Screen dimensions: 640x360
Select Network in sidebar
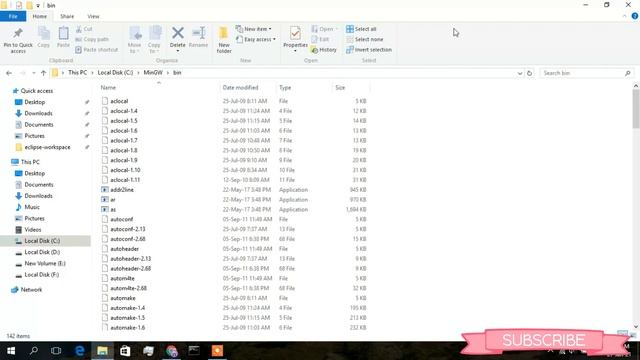point(31,290)
